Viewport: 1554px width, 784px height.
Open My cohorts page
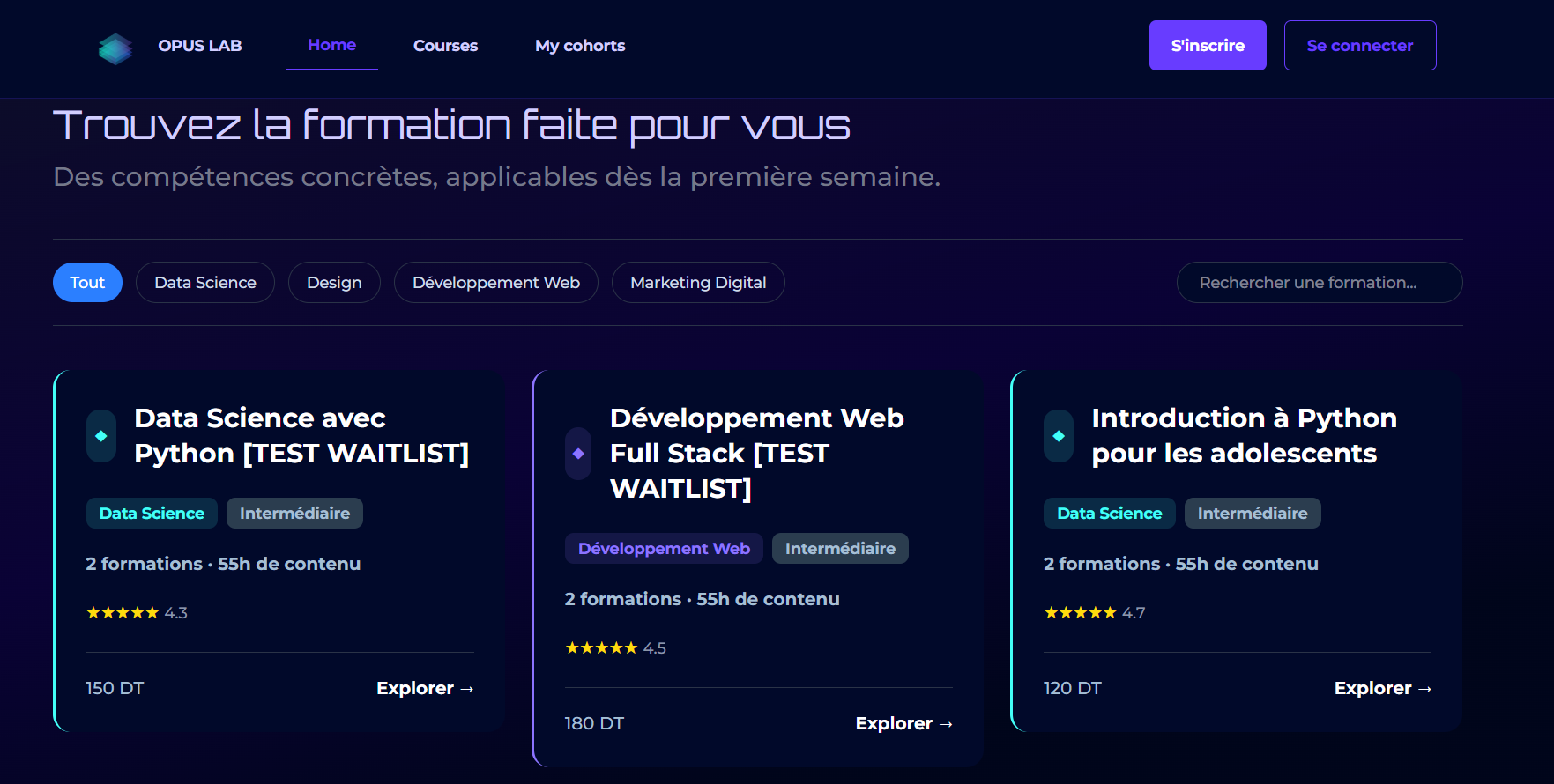580,46
